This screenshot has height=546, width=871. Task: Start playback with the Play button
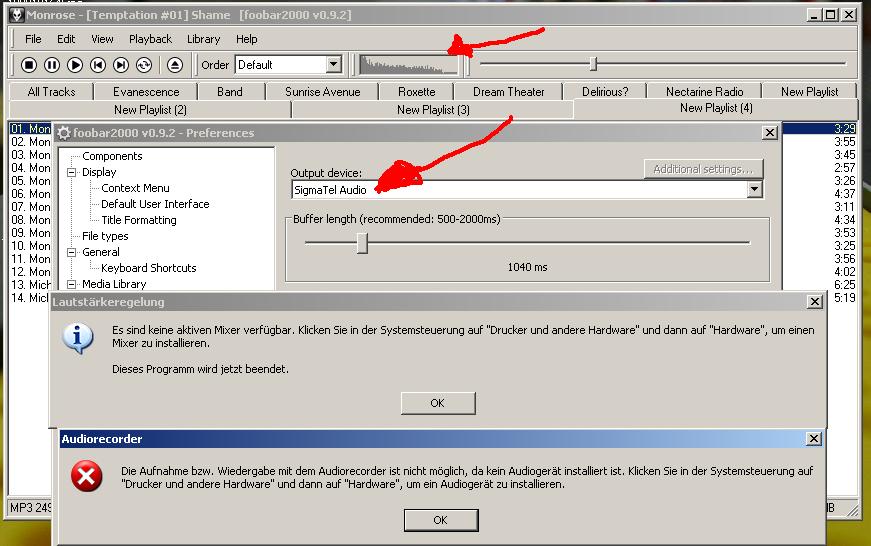coord(75,65)
